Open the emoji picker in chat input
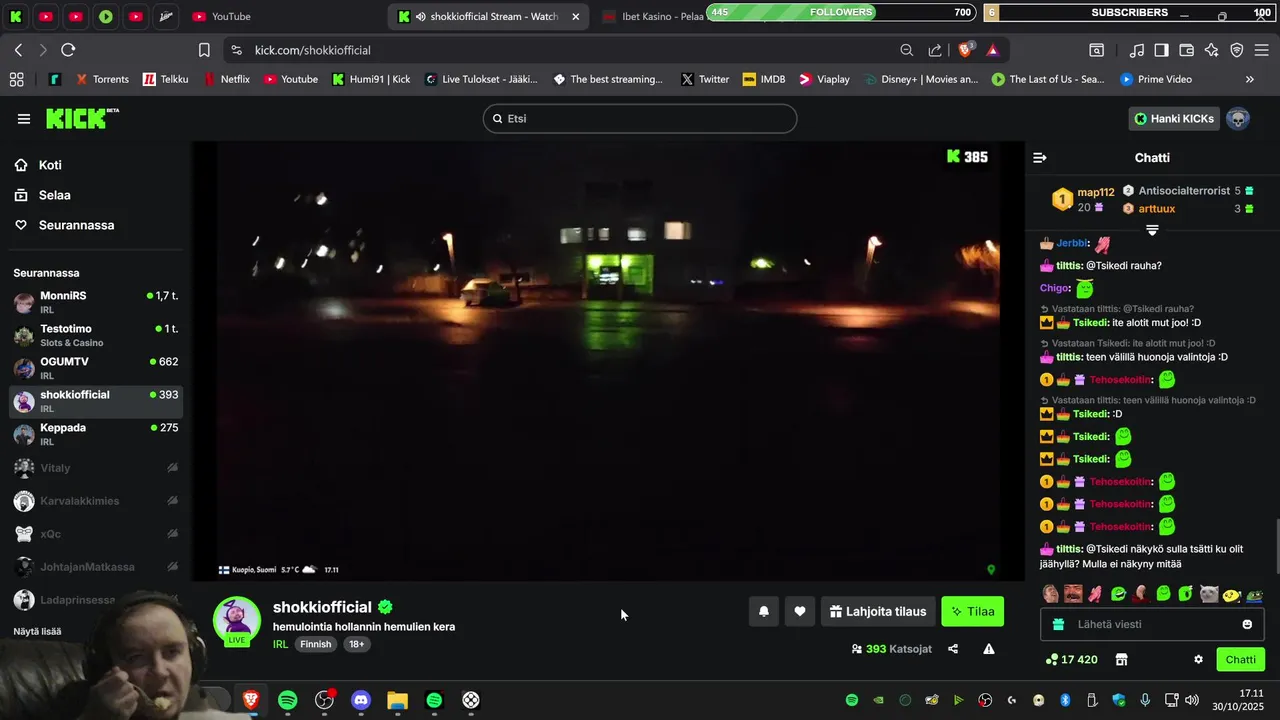1280x720 pixels. pos(1247,624)
